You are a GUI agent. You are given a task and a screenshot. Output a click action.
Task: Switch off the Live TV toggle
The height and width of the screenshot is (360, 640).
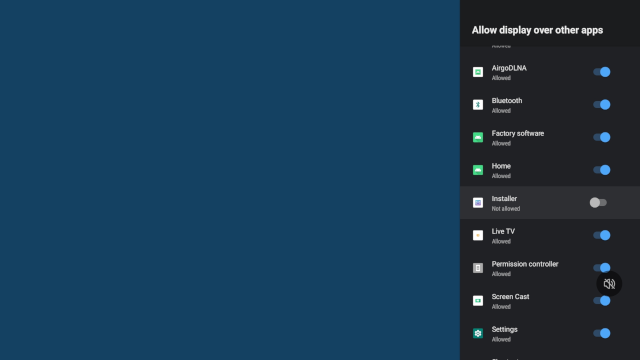pos(602,235)
